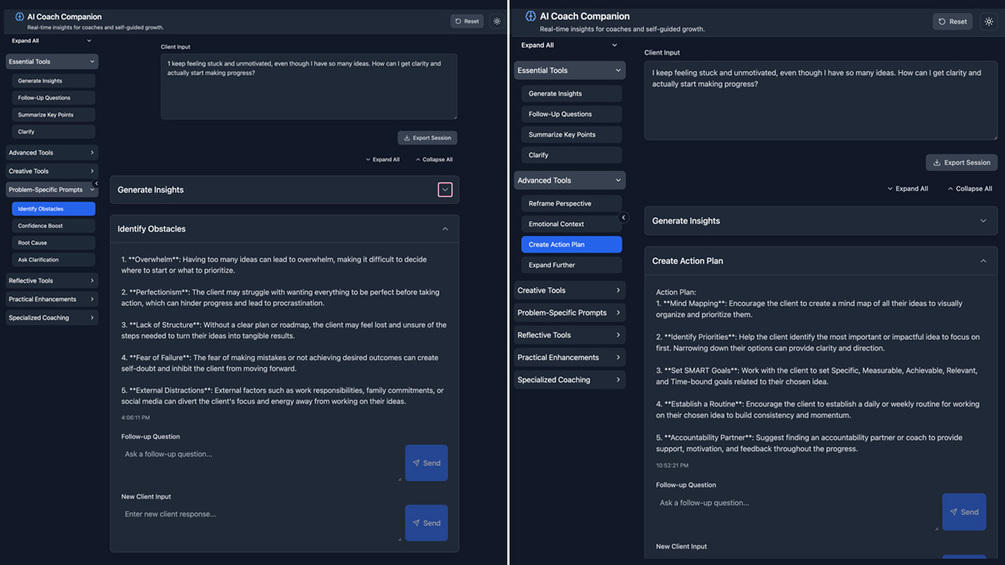This screenshot has width=1005, height=565.
Task: Click Collapse All above the left window's cards
Action: 434,159
